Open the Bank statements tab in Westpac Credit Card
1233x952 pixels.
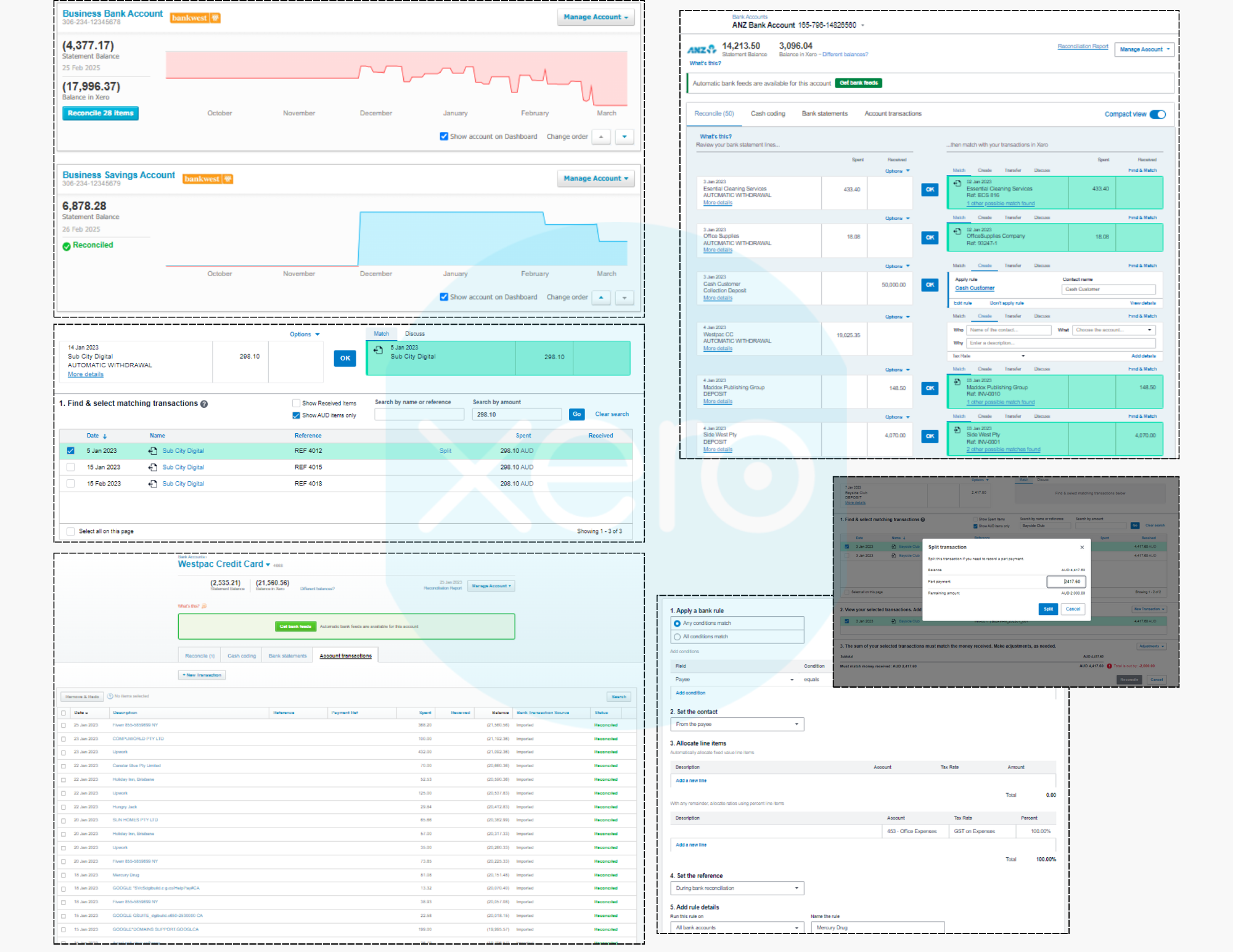[287, 656]
